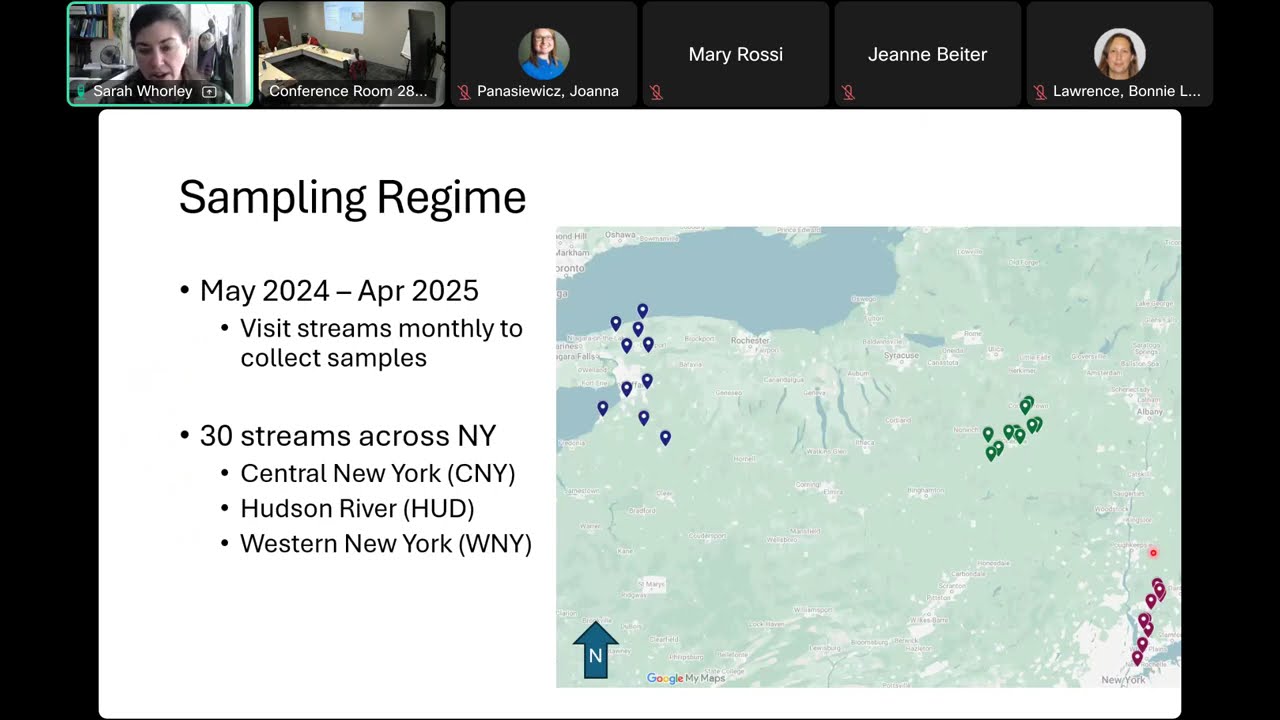The height and width of the screenshot is (720, 1280).
Task: Click the Sampling Regime slide title
Action: [352, 197]
